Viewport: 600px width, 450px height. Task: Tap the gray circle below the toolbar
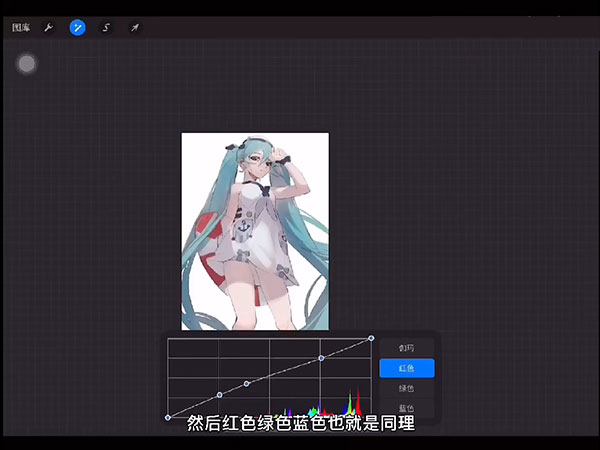27,64
